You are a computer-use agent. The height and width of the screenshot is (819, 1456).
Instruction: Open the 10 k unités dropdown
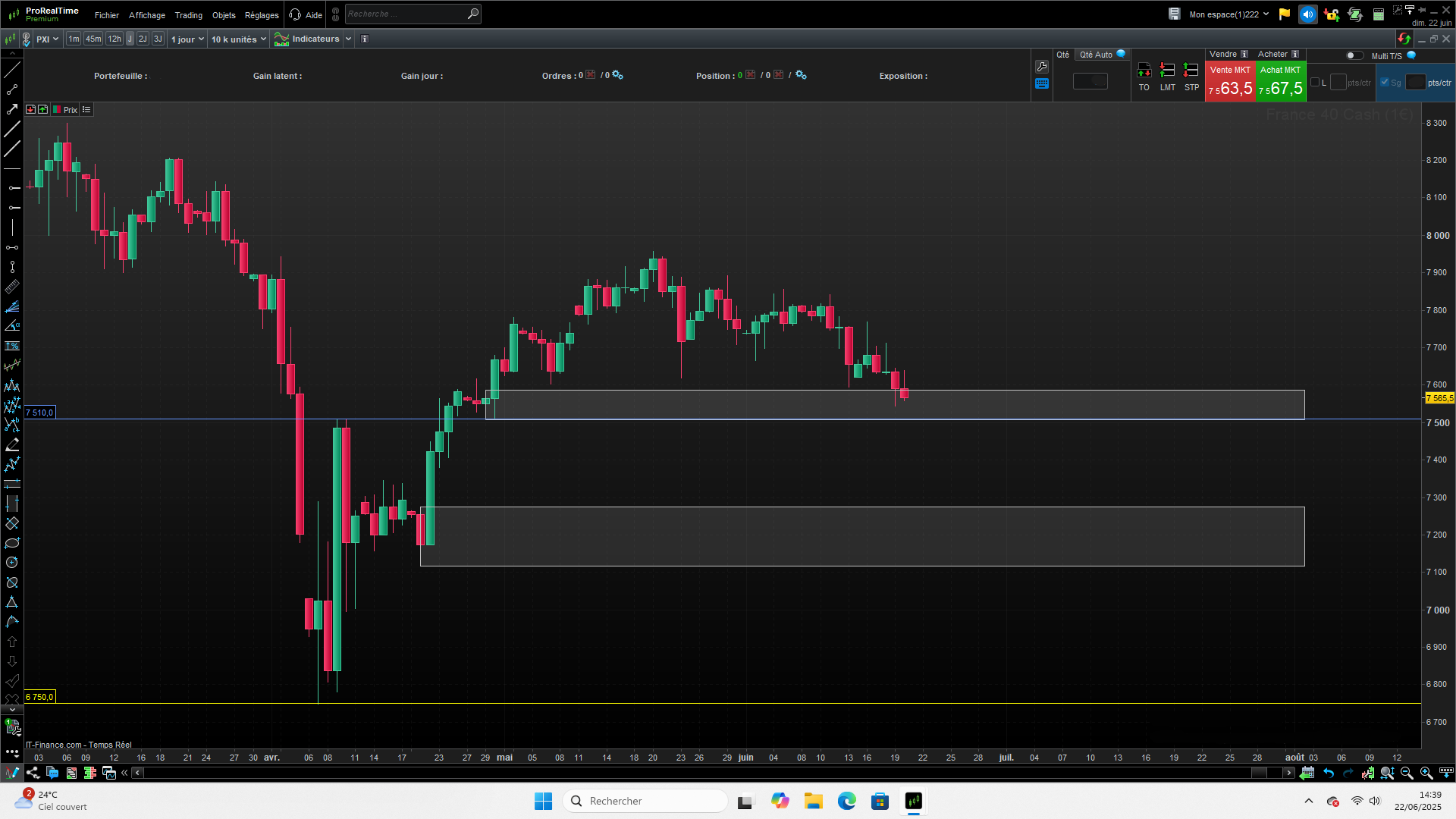pos(238,39)
